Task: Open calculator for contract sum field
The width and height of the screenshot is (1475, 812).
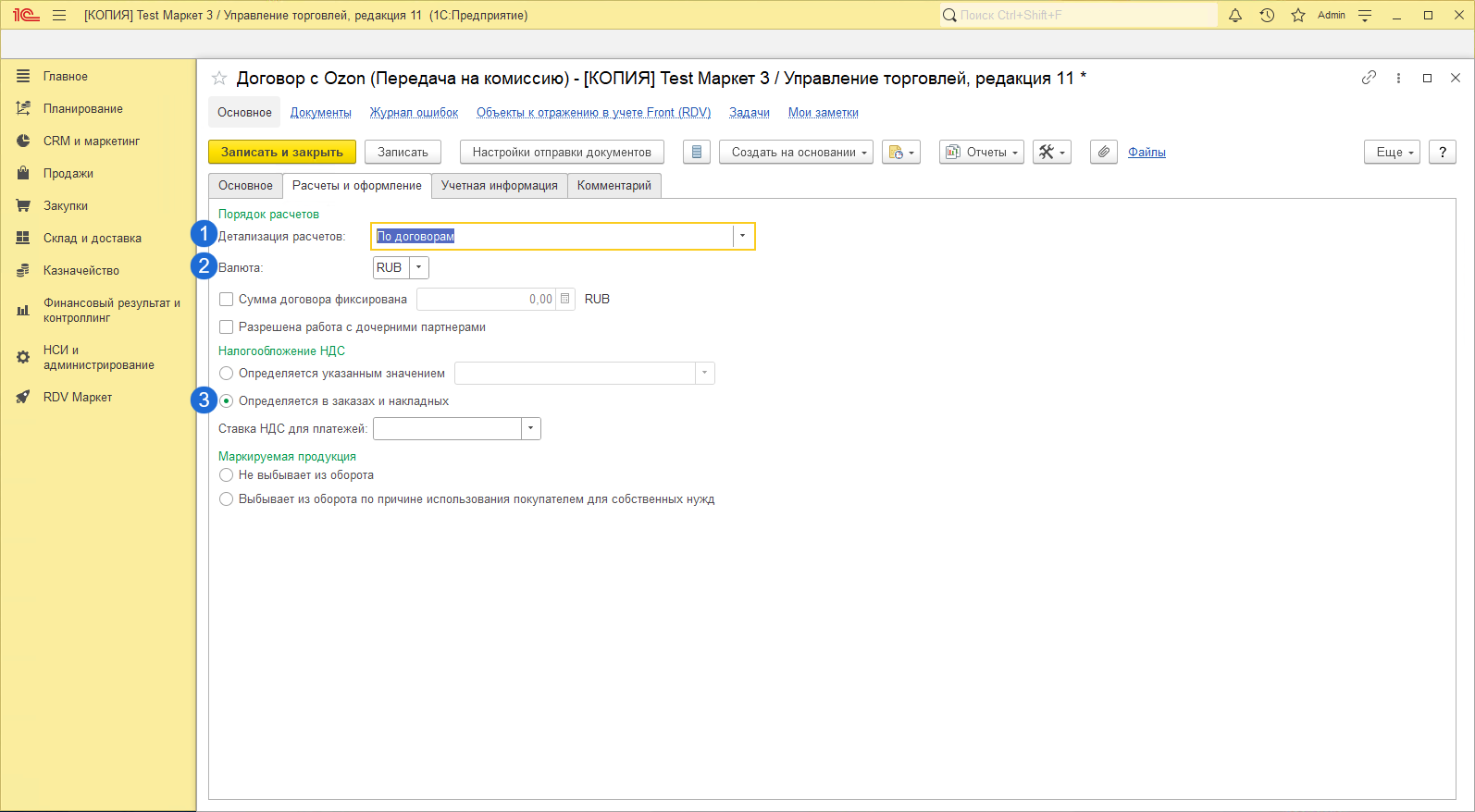Action: pos(565,299)
